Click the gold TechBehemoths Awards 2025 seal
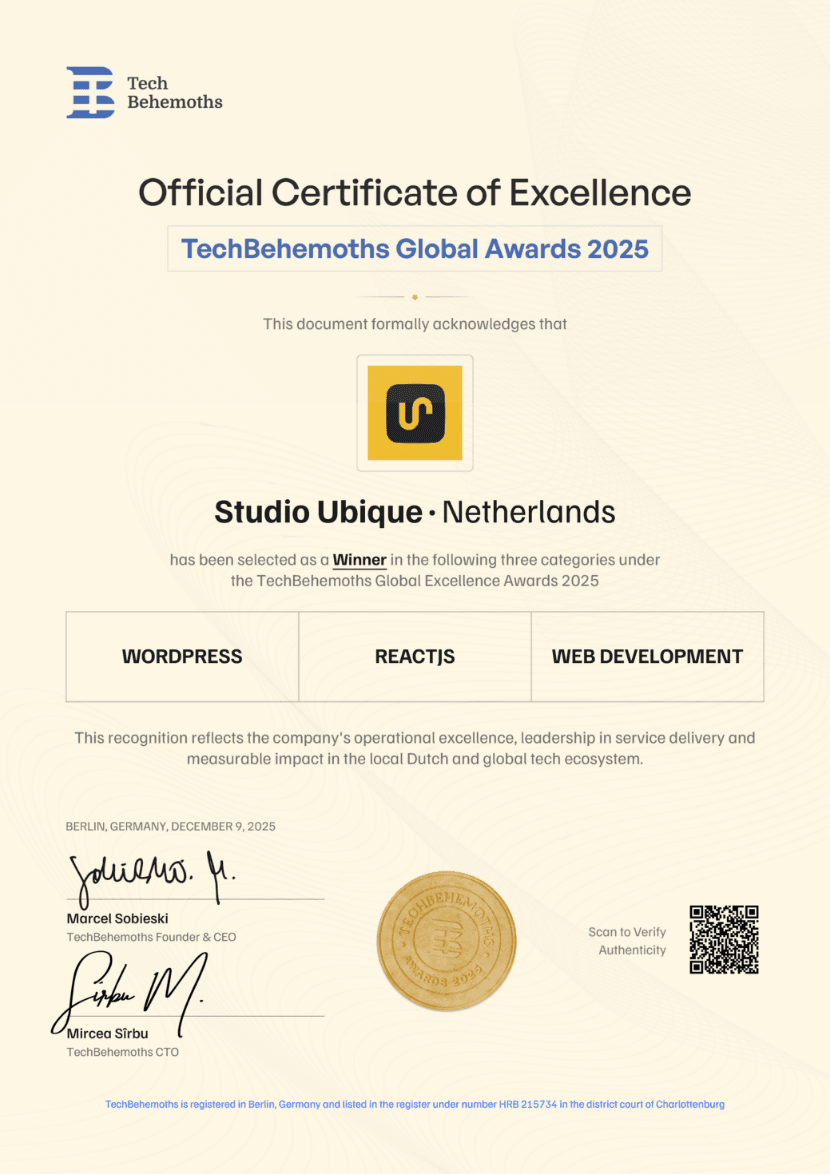This screenshot has width=830, height=1174. coord(446,939)
